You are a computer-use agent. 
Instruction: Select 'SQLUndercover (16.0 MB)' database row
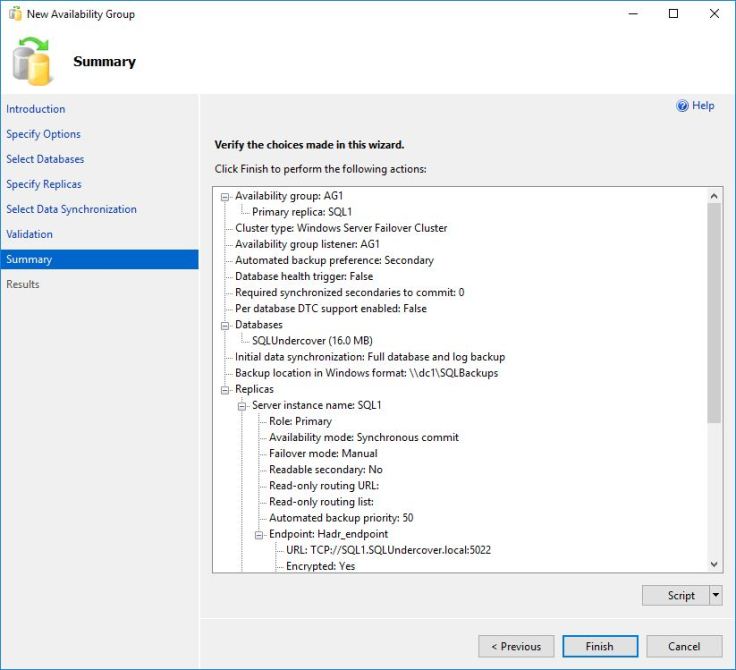click(312, 340)
